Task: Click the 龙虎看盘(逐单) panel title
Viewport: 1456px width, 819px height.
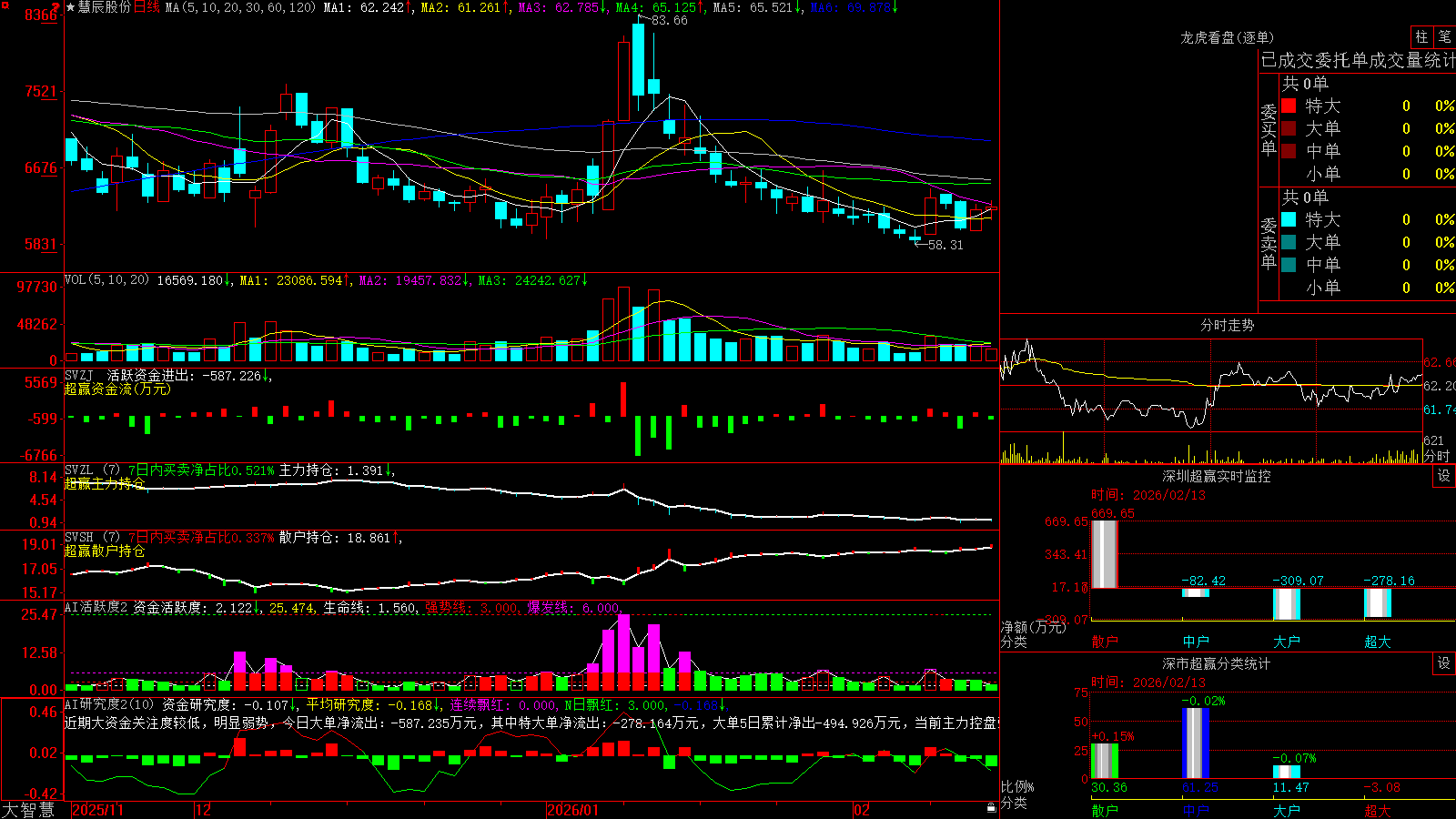Action: pos(1227,37)
